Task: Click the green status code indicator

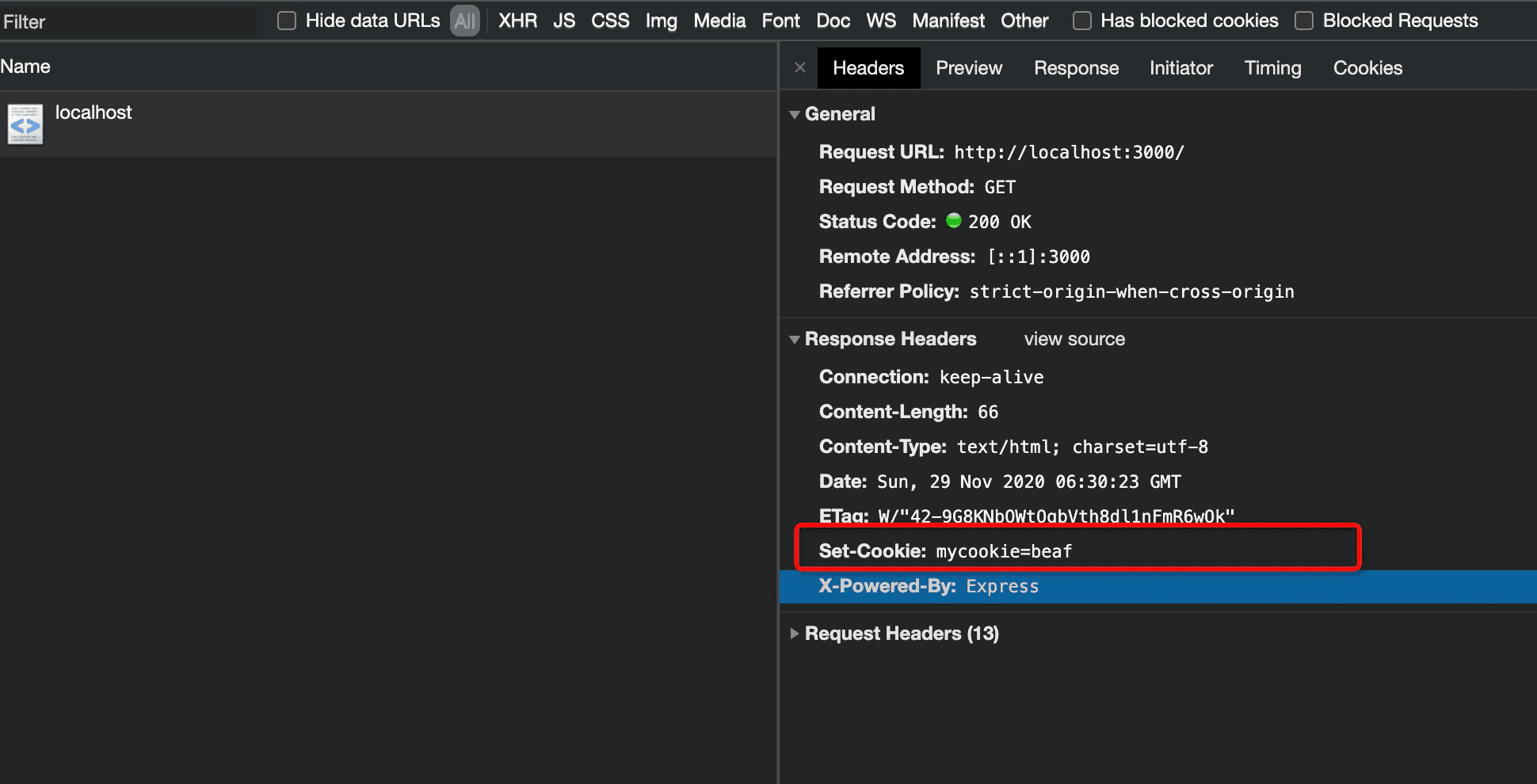Action: 954,221
